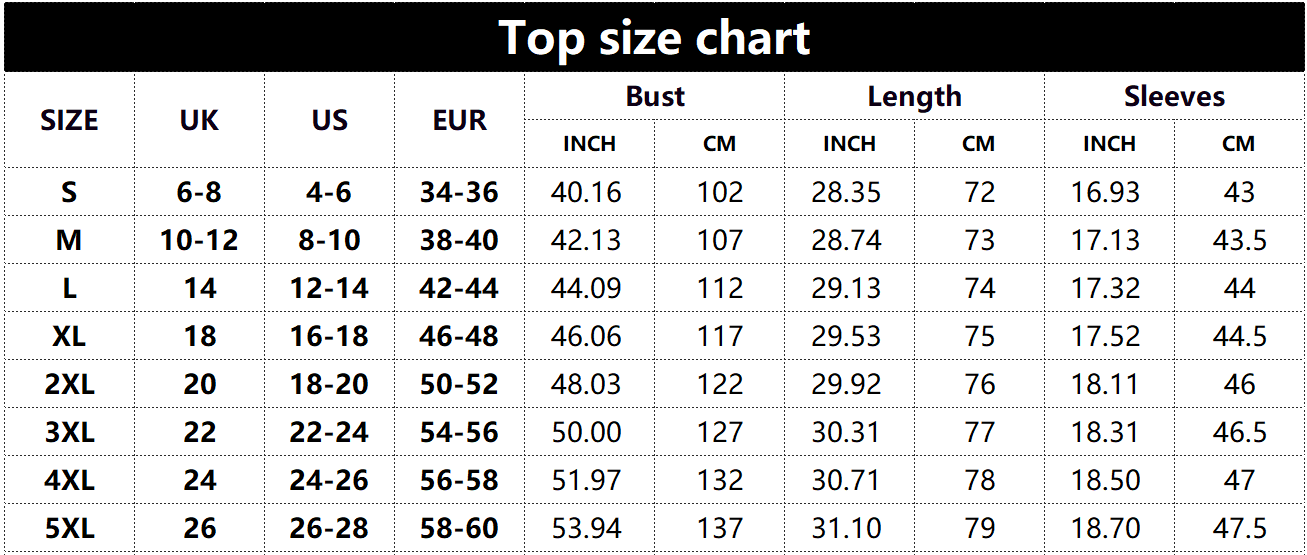Click EUR size 46-48 cell
The width and height of the screenshot is (1307, 555).
click(x=459, y=337)
